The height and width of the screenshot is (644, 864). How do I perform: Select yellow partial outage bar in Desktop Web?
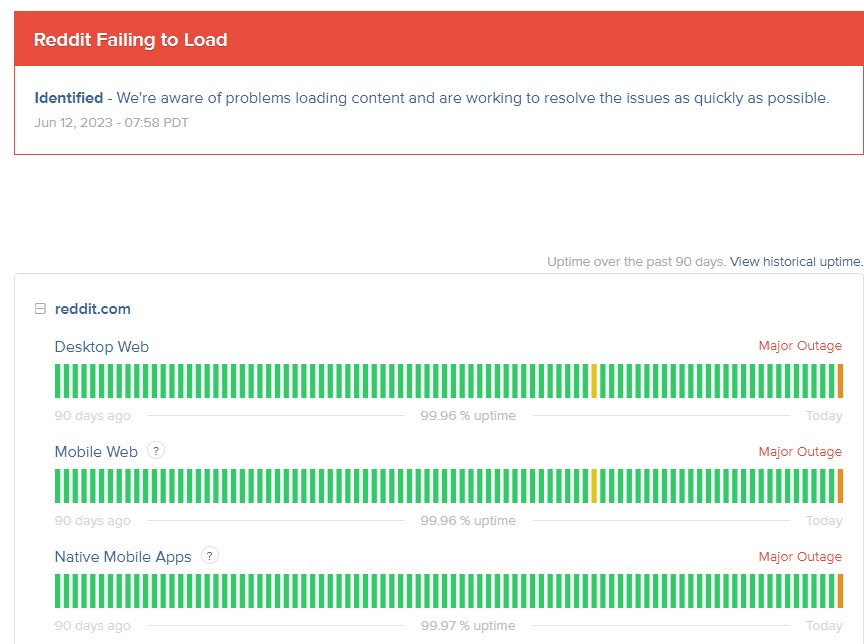tap(594, 381)
